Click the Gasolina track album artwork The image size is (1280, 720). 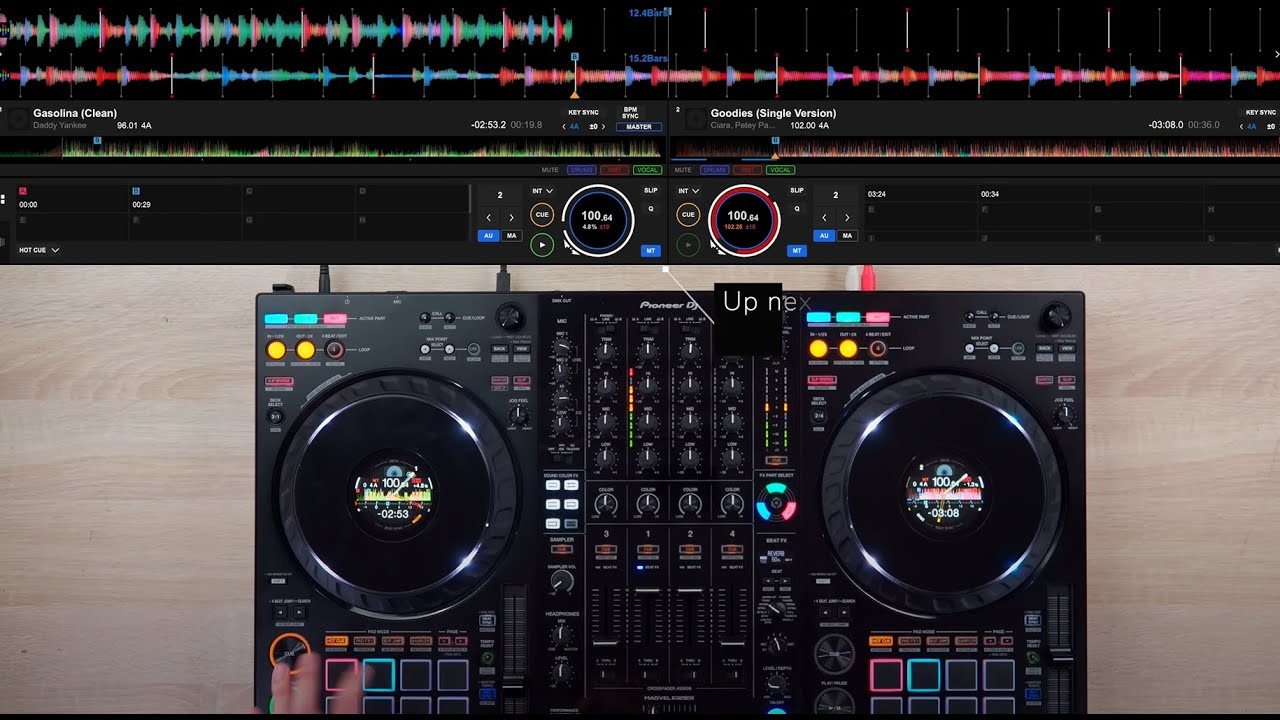coord(17,119)
